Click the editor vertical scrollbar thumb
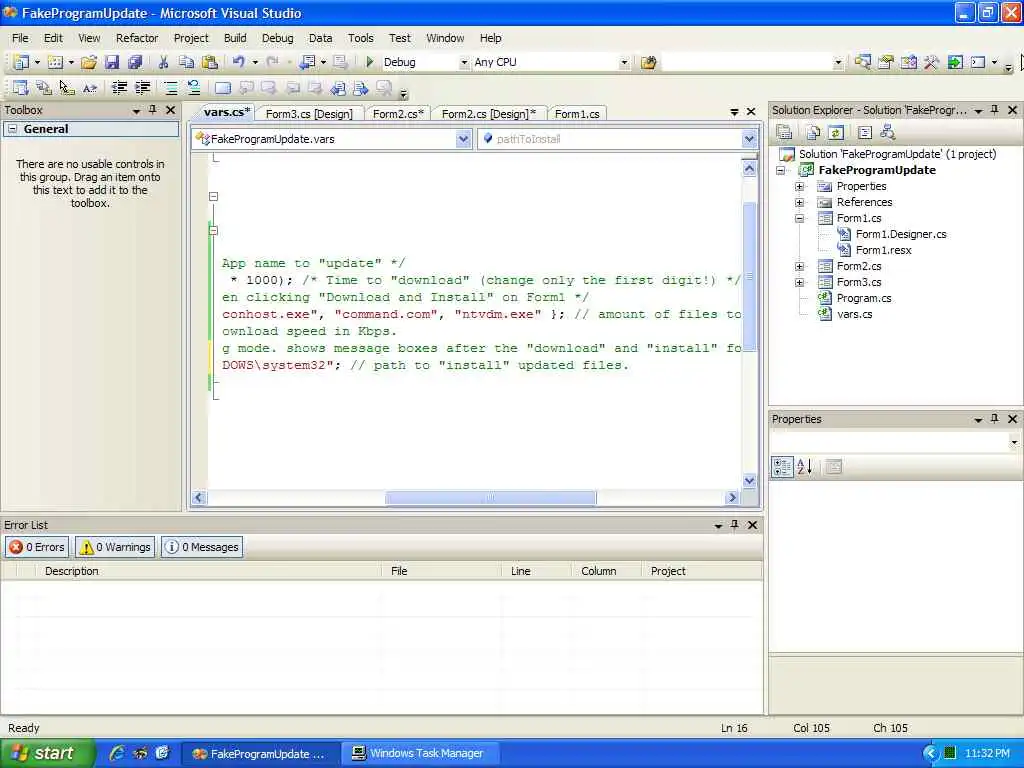Image resolution: width=1024 pixels, height=768 pixels. click(749, 277)
